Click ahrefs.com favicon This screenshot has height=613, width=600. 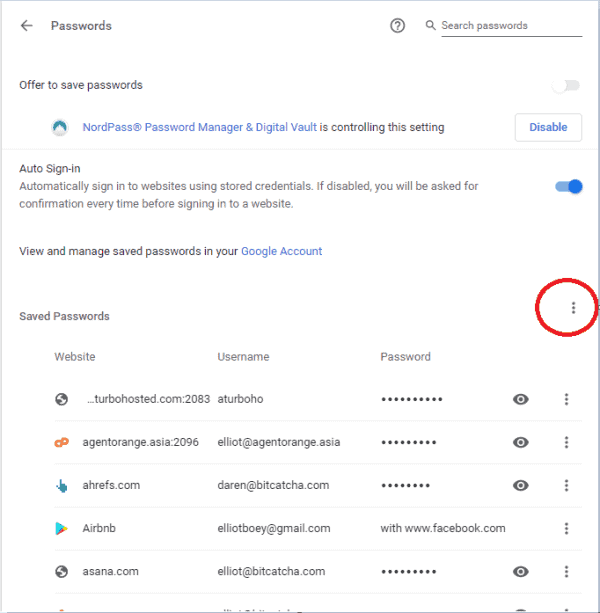[x=61, y=486]
